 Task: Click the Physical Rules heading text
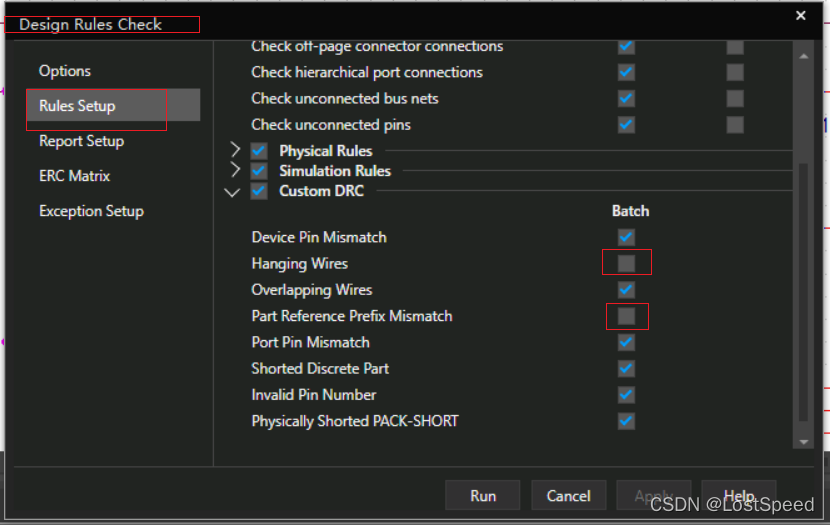[326, 151]
